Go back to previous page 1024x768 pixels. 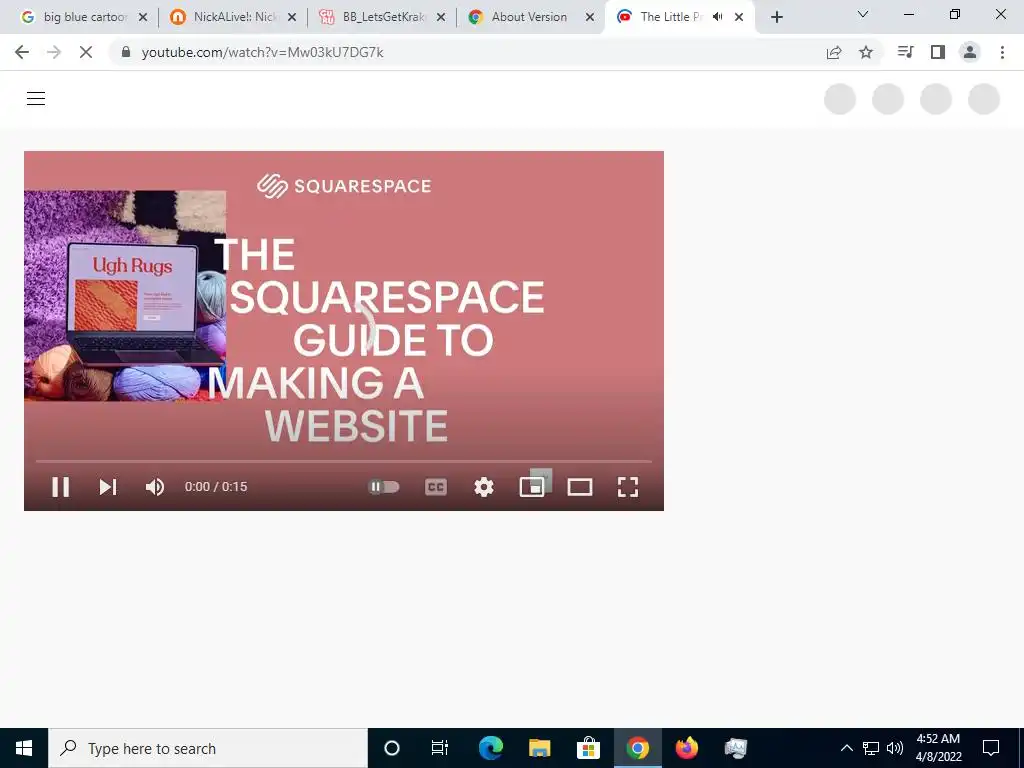22,52
